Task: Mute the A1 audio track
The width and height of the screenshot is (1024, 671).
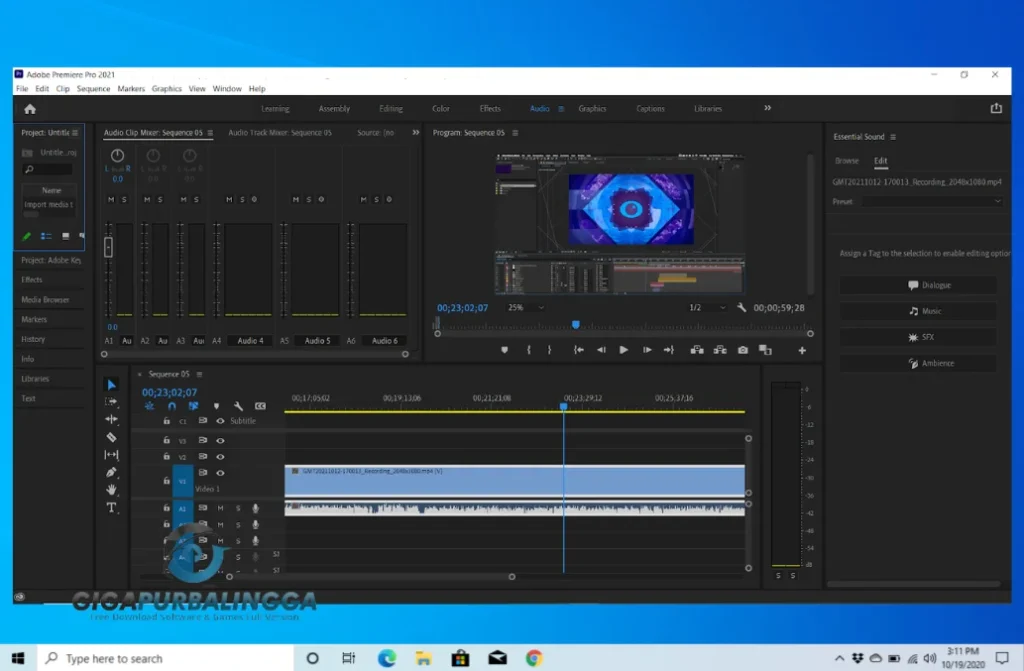Action: tap(221, 508)
